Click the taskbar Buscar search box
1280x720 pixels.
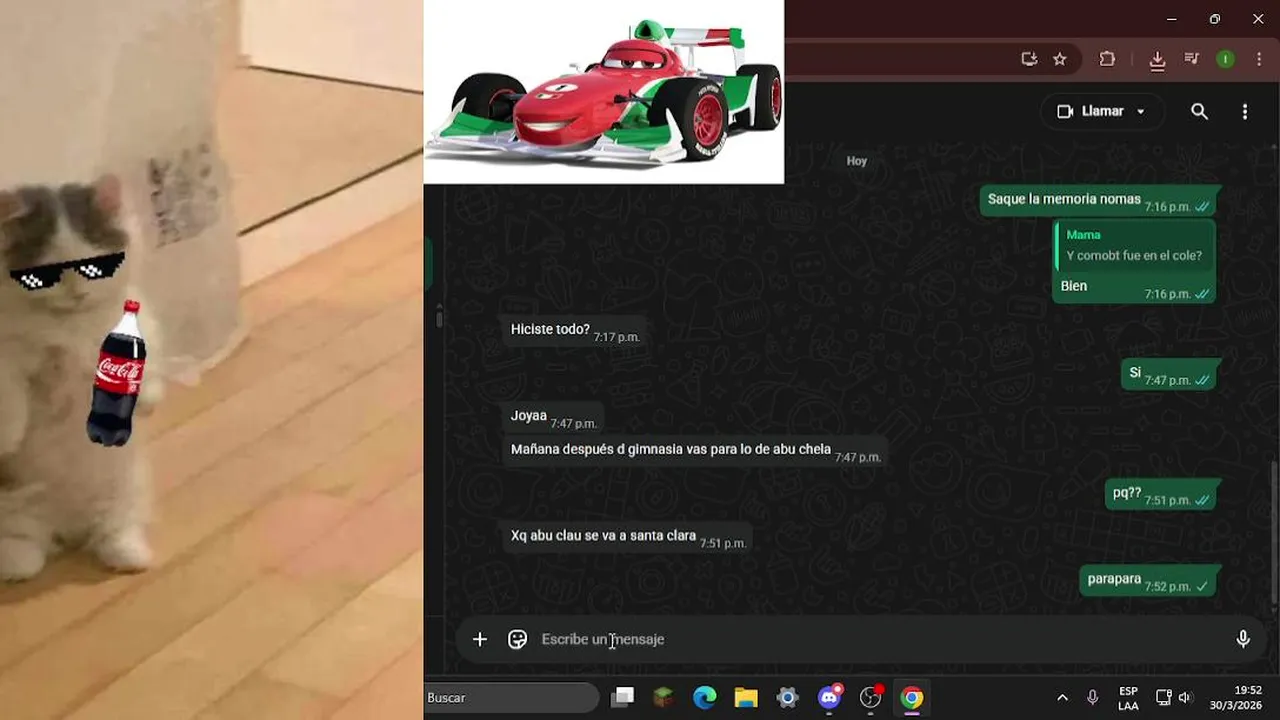click(x=511, y=697)
